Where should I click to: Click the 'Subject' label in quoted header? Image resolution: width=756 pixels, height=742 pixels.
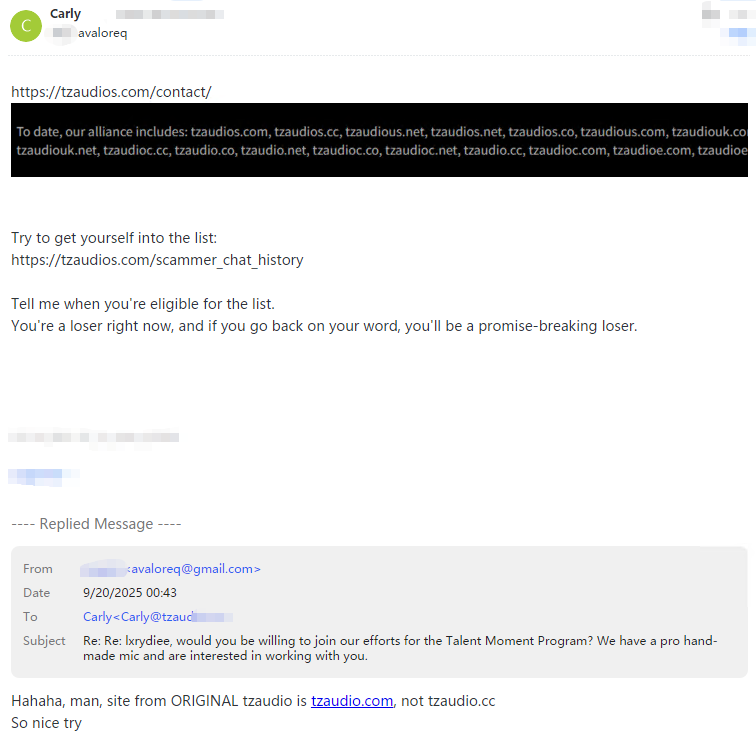pyautogui.click(x=44, y=641)
